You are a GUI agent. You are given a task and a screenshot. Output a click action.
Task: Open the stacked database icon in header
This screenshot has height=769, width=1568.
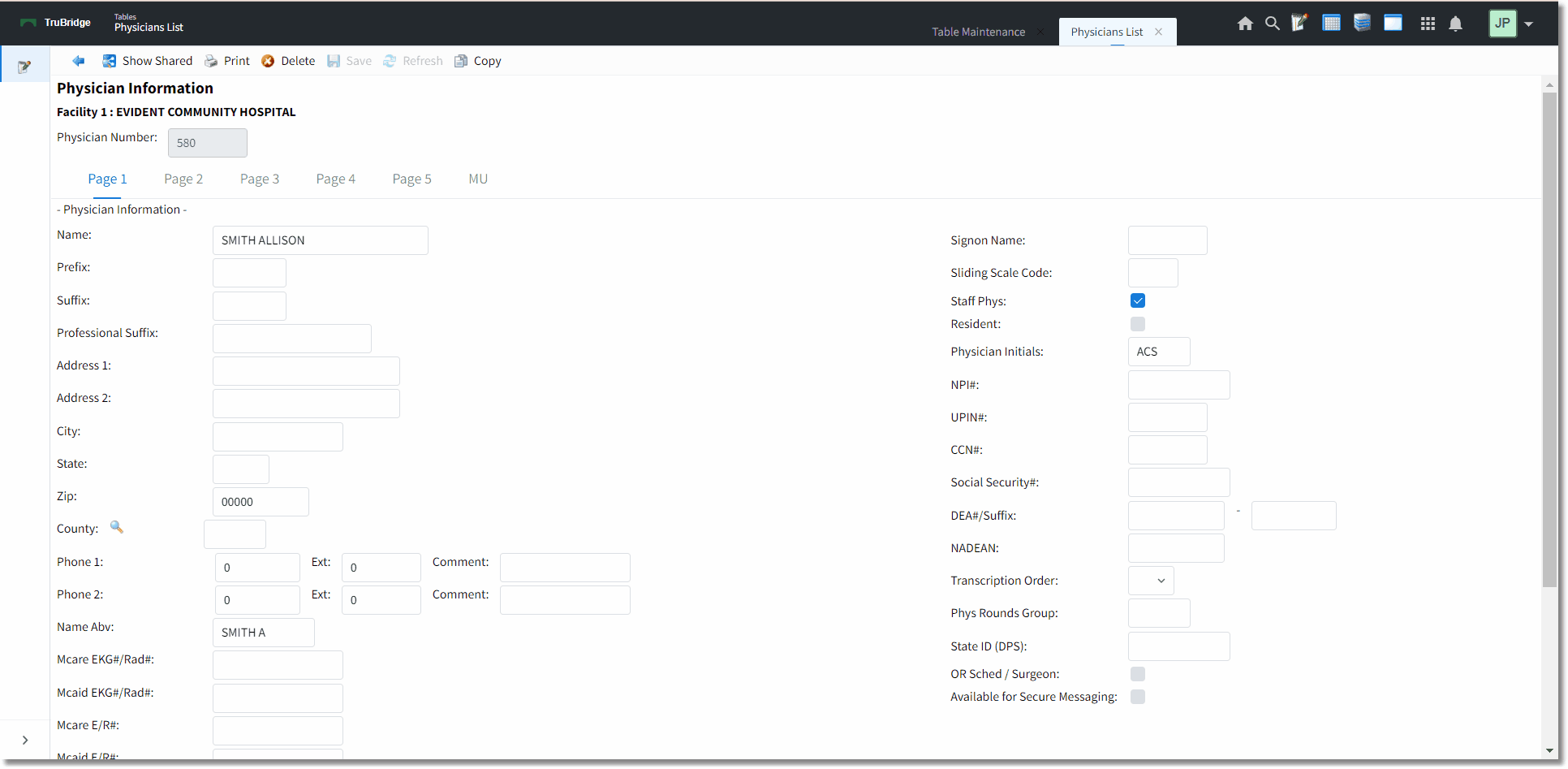(1363, 23)
